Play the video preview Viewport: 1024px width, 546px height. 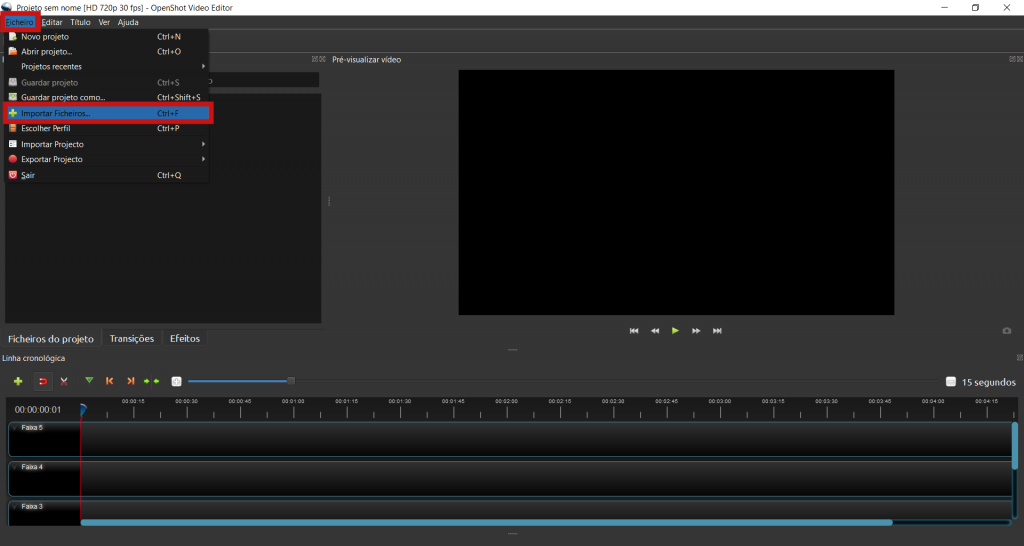click(675, 331)
